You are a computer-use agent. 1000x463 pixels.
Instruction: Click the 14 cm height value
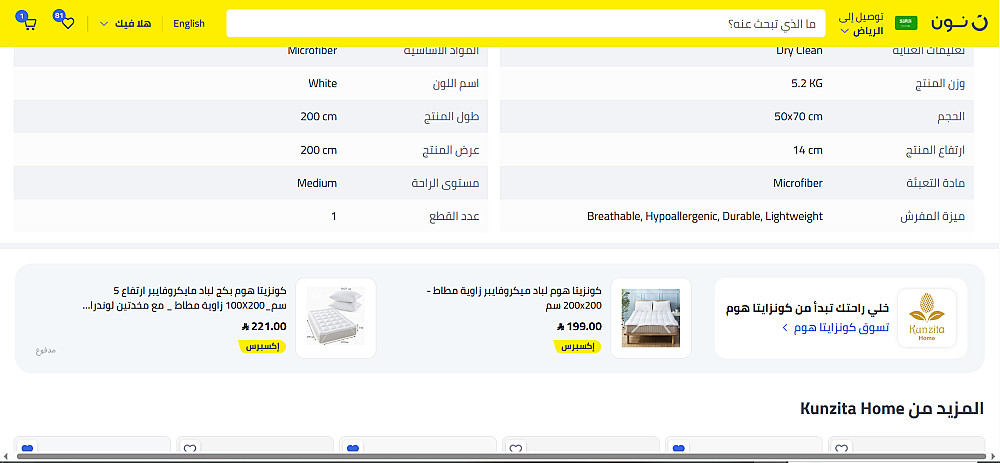coord(808,150)
